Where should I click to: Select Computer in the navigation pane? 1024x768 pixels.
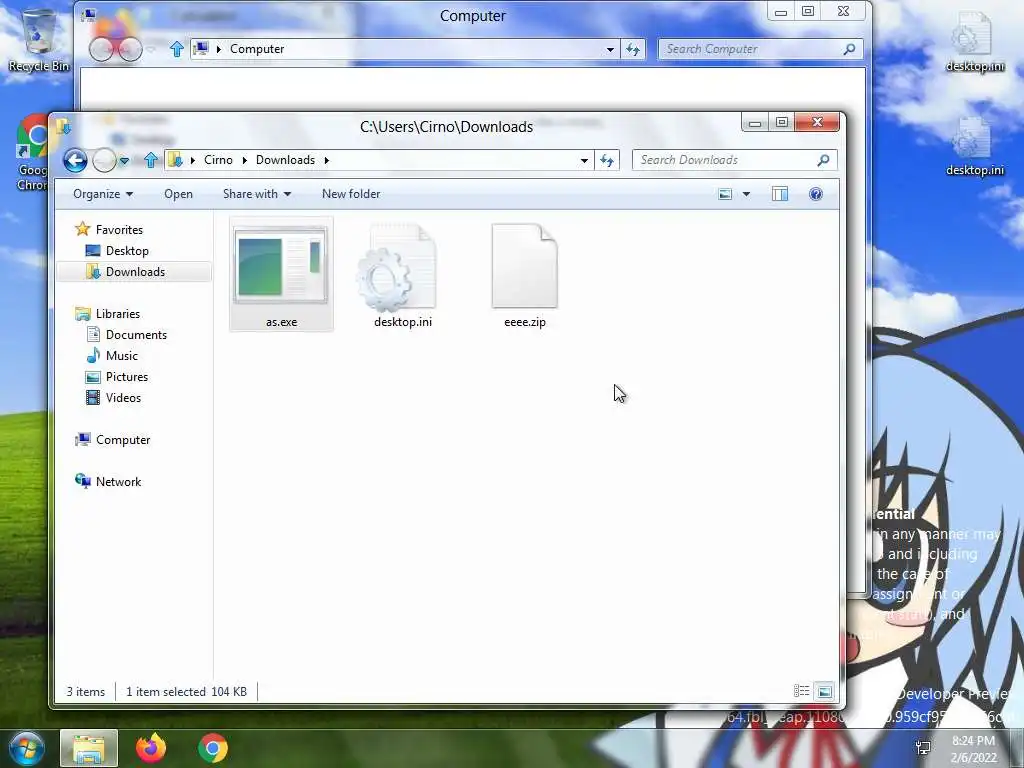pos(123,440)
